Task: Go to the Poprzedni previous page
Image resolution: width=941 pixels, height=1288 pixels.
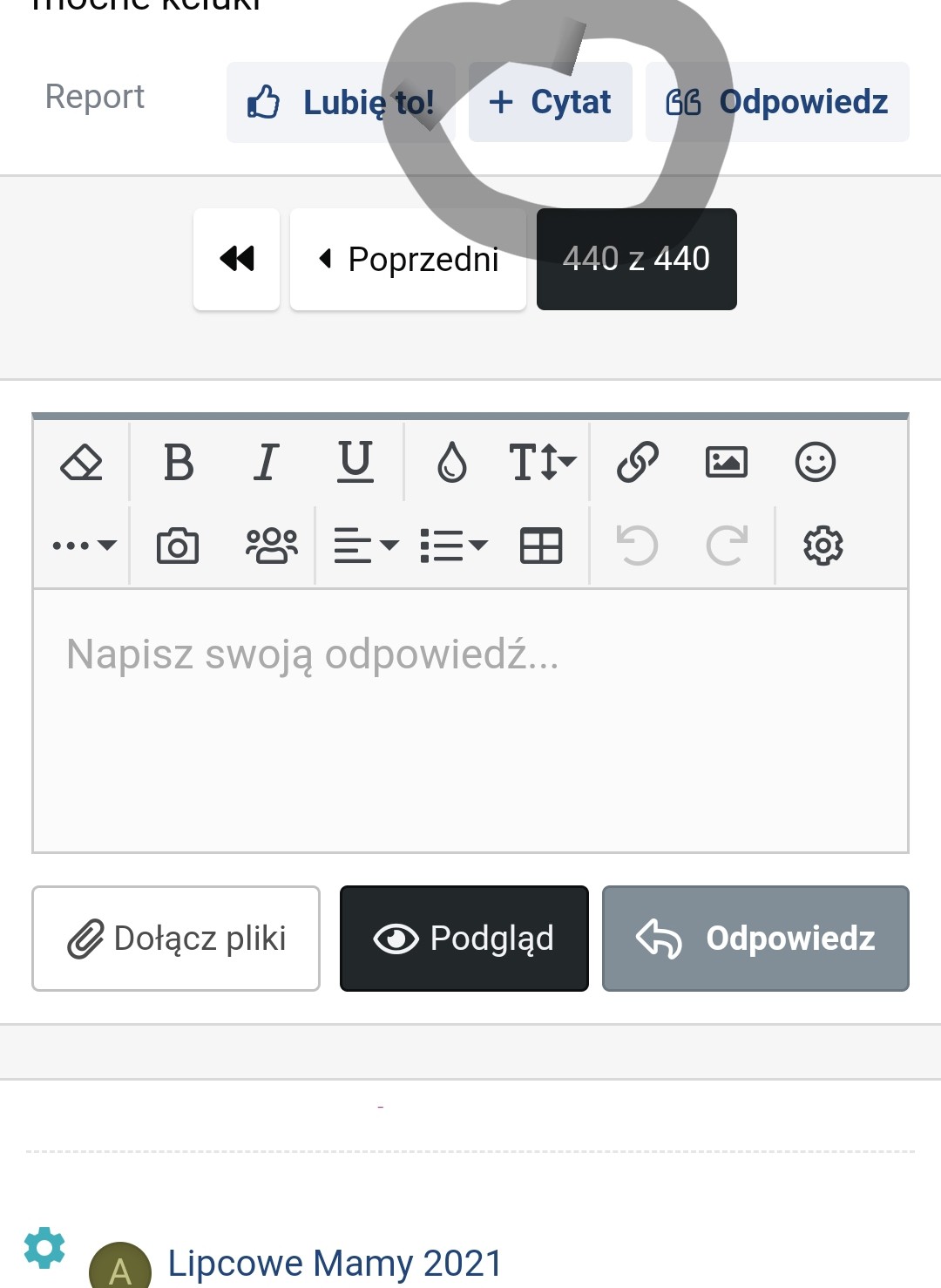Action: tap(408, 260)
